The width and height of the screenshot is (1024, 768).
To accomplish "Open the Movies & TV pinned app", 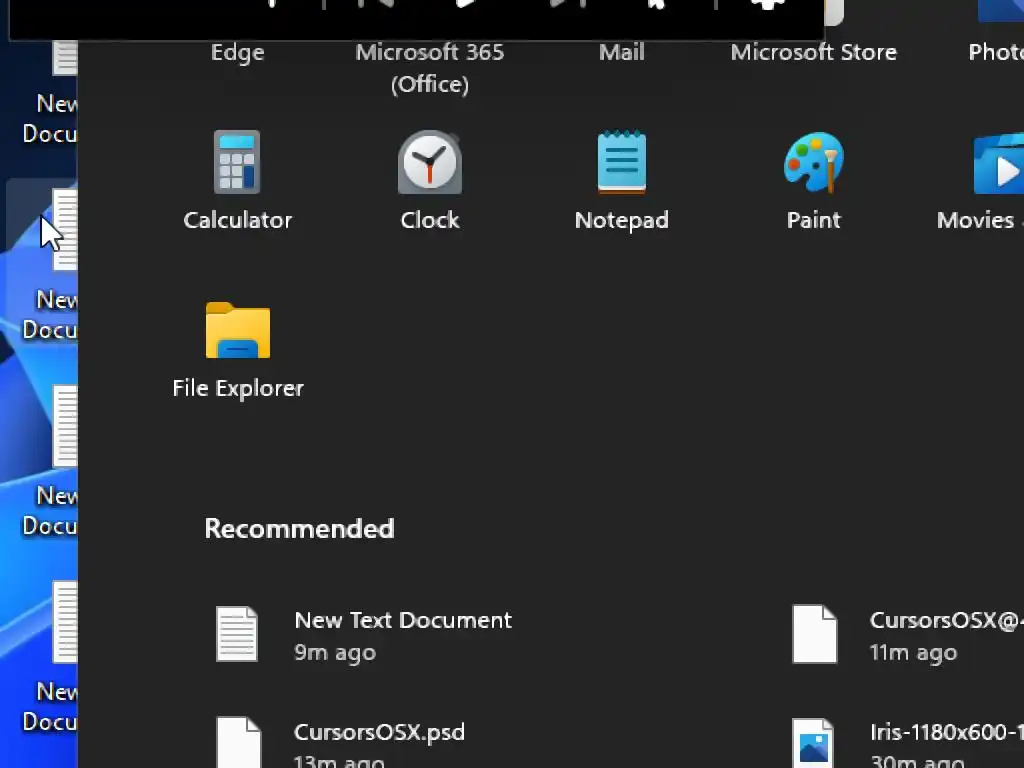I will pyautogui.click(x=982, y=181).
